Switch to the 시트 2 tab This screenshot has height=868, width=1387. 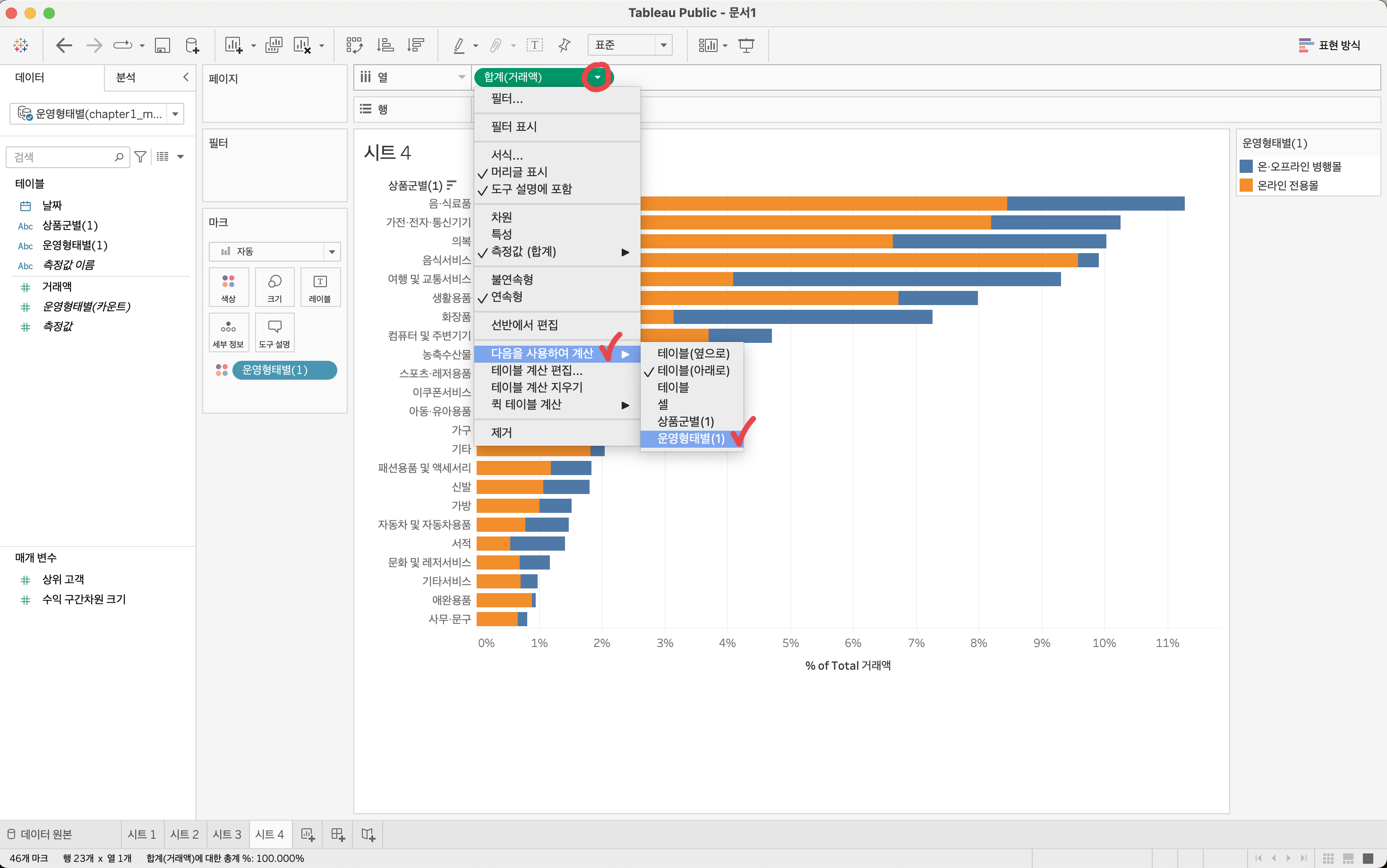coord(184,834)
